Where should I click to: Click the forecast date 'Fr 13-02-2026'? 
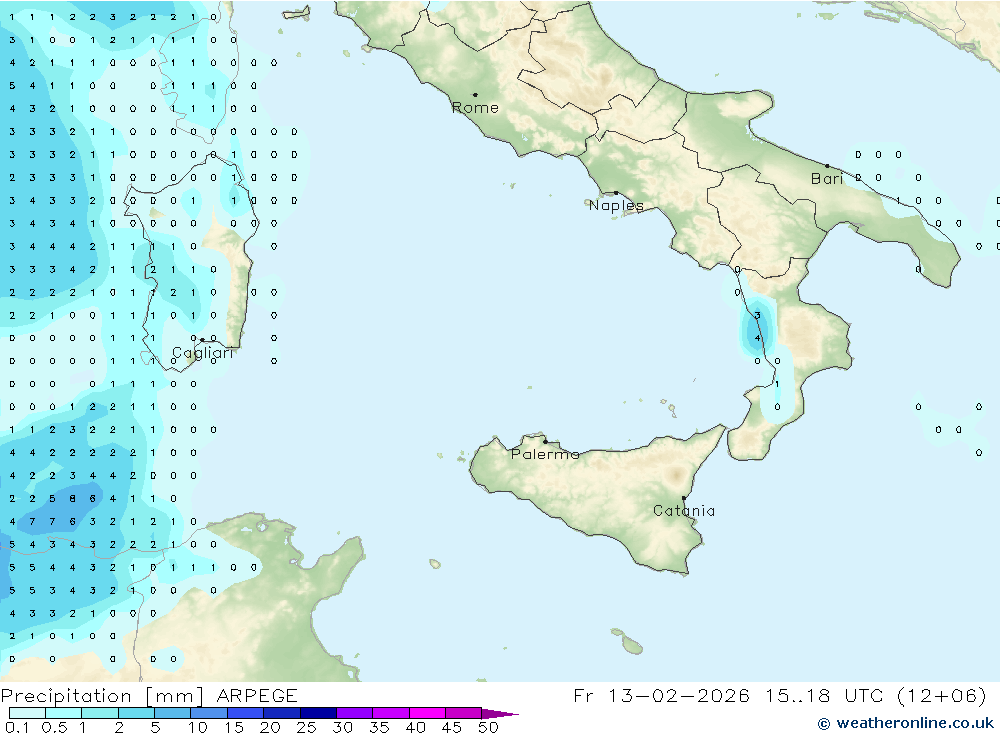click(661, 695)
